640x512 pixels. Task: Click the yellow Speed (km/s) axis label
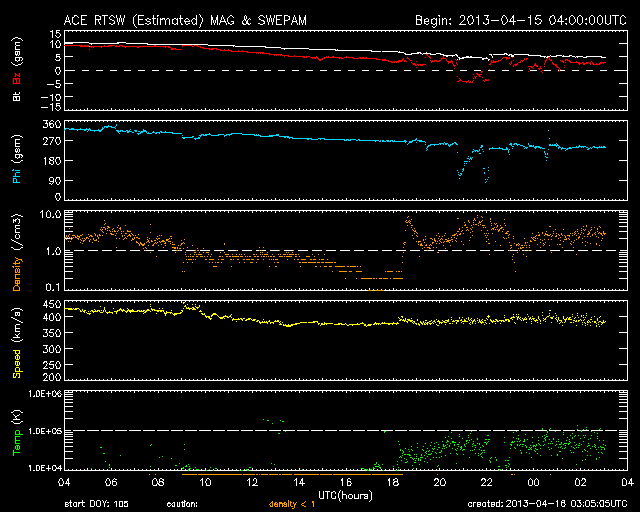pos(17,342)
